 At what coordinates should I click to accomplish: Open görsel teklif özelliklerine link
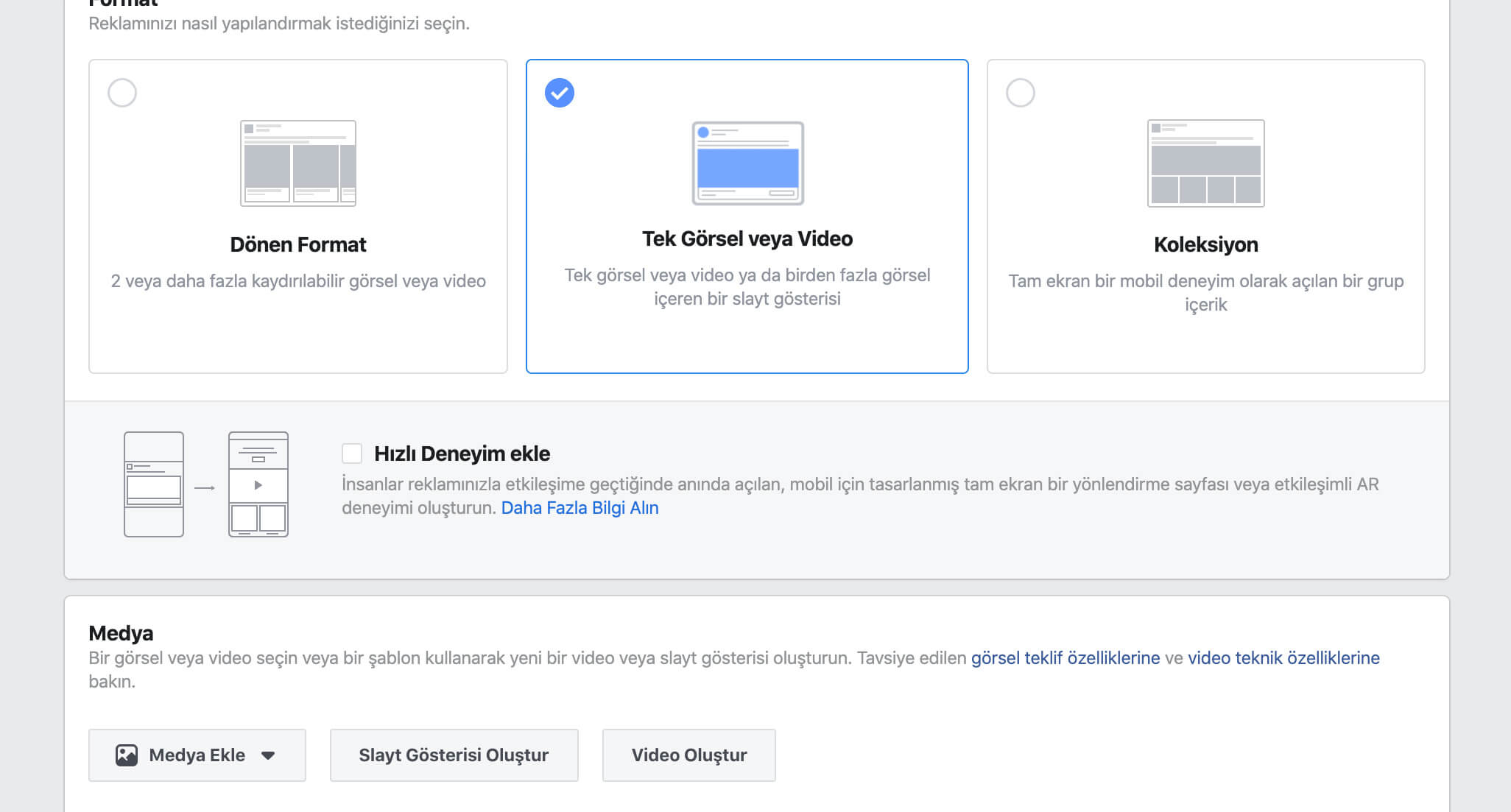pyautogui.click(x=1065, y=658)
